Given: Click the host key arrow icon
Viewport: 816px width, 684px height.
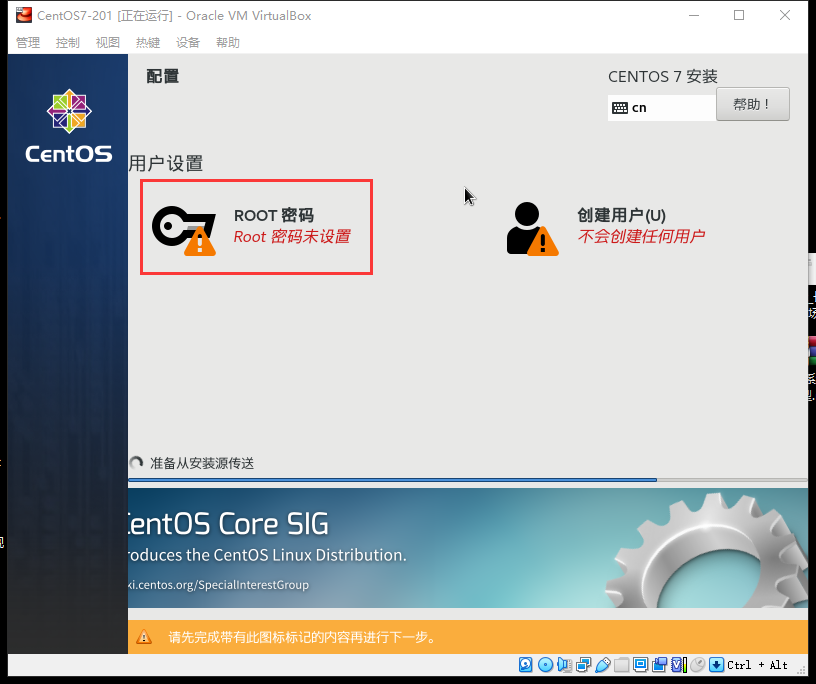Looking at the screenshot, I should (x=717, y=665).
